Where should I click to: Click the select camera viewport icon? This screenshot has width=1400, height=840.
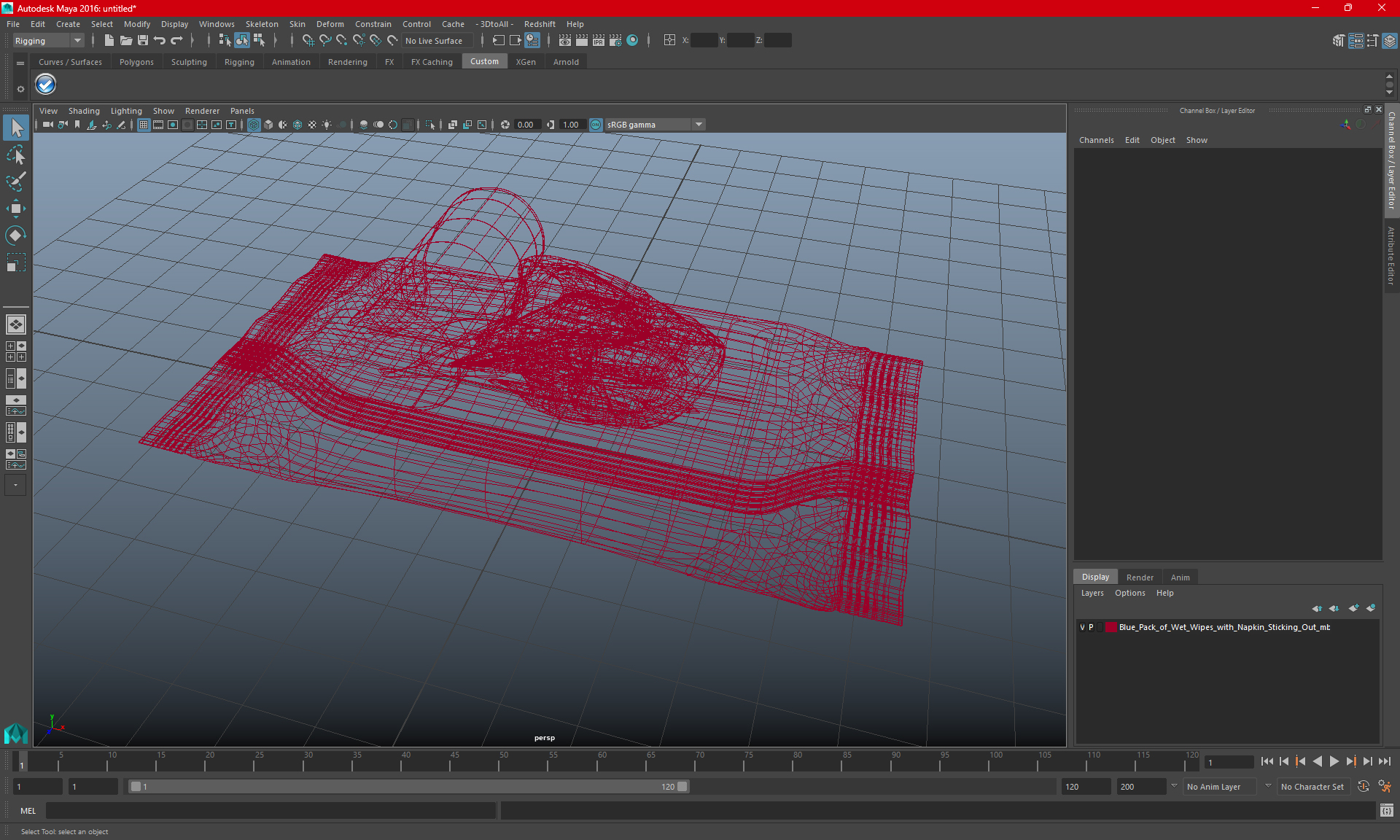click(x=47, y=125)
